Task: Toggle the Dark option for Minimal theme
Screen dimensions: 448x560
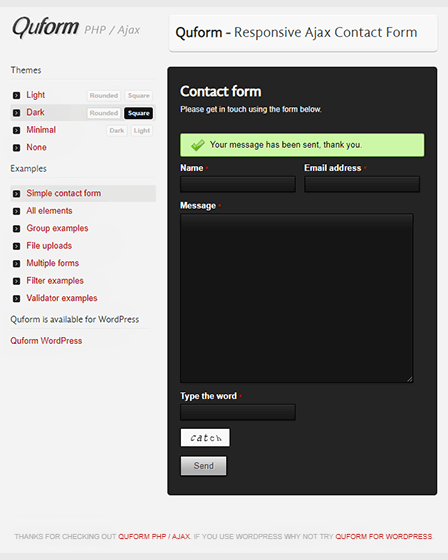Action: (117, 131)
